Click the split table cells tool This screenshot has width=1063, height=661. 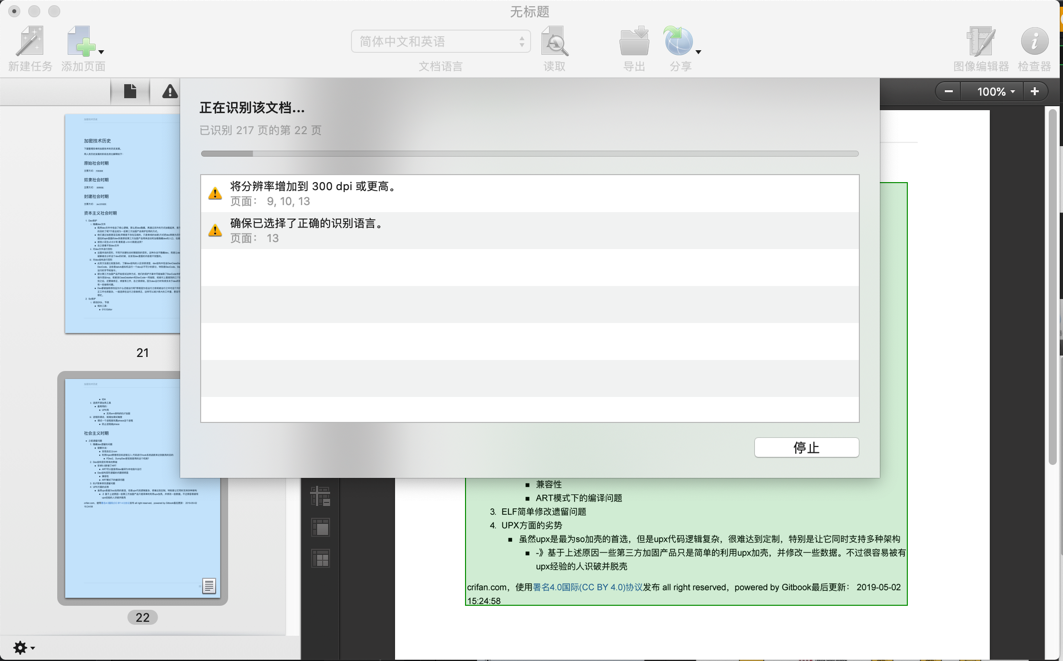[x=320, y=559]
